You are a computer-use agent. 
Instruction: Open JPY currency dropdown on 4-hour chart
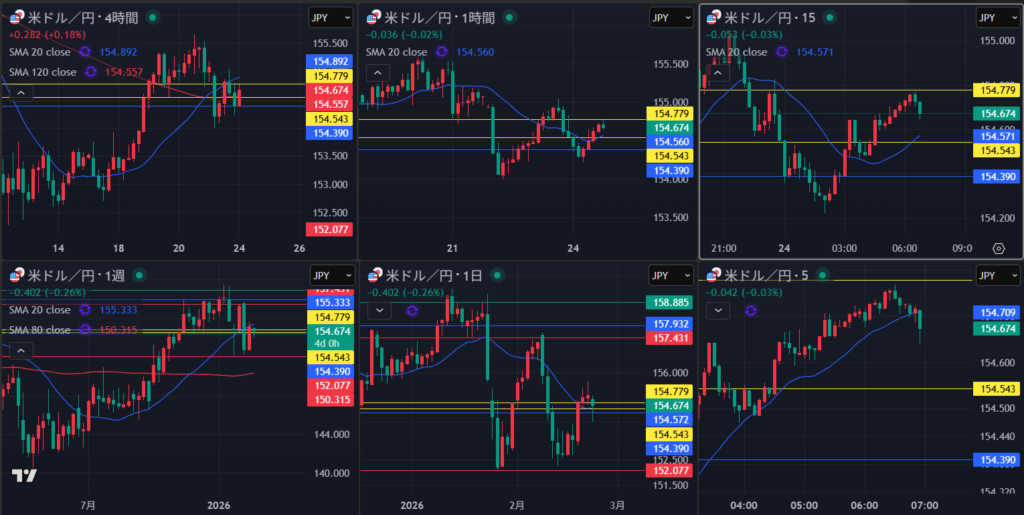[x=333, y=17]
